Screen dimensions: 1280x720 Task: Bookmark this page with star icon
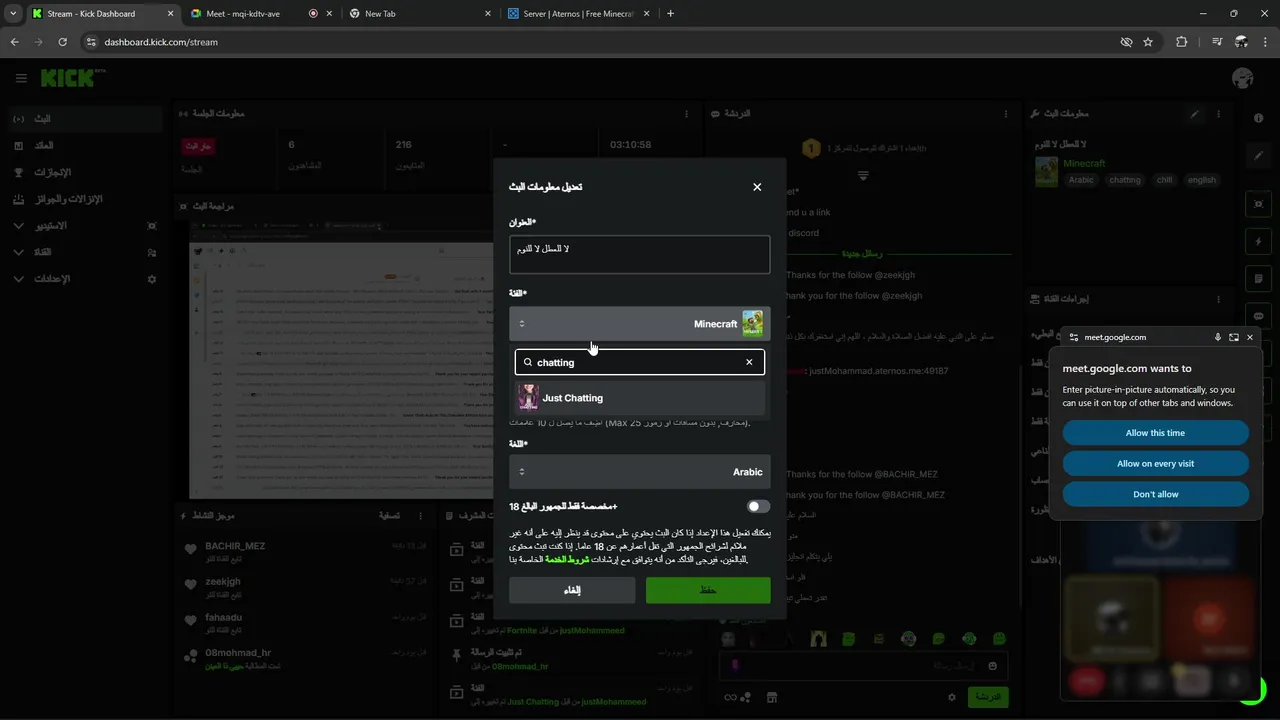1148,42
